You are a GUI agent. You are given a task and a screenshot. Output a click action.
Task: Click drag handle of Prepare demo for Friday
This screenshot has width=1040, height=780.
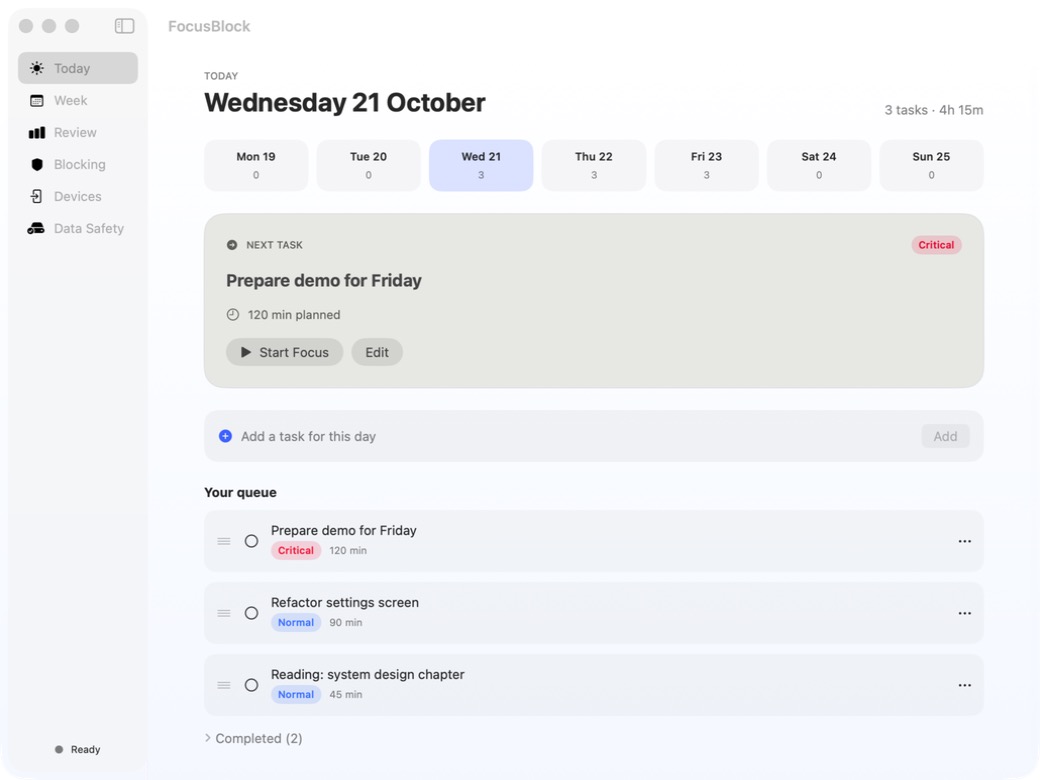coord(224,541)
